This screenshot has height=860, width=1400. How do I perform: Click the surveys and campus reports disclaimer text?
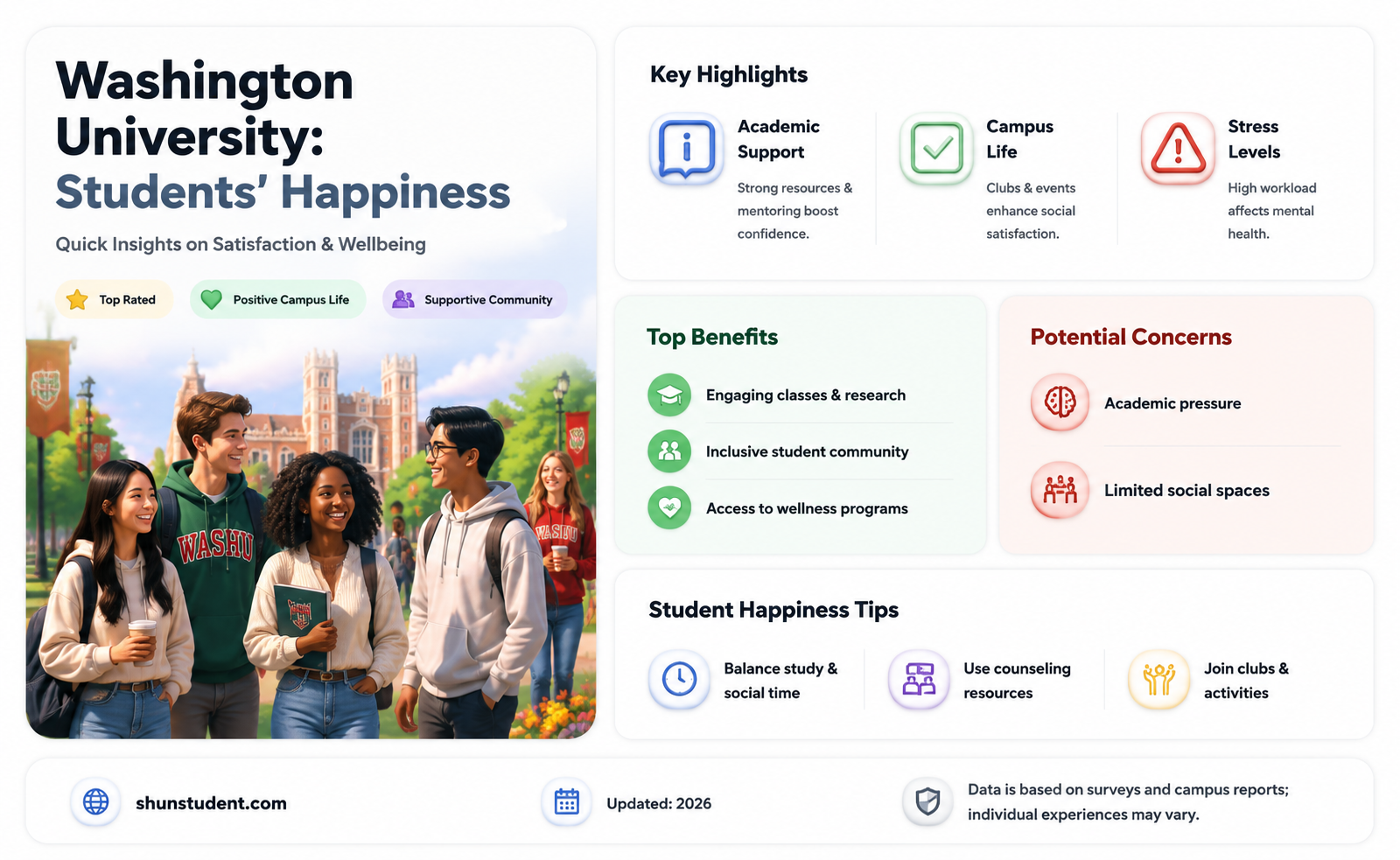1128,802
